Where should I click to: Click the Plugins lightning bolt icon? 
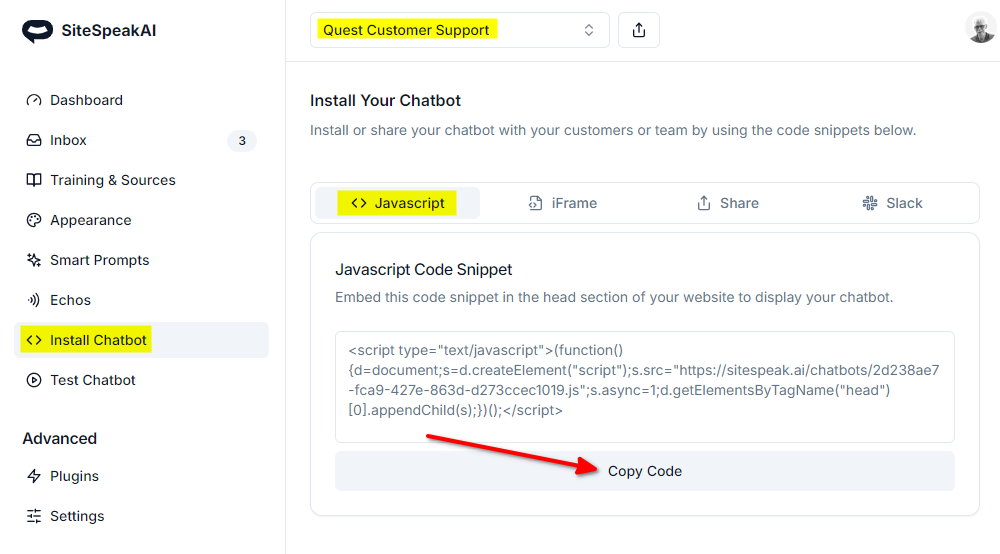point(34,476)
